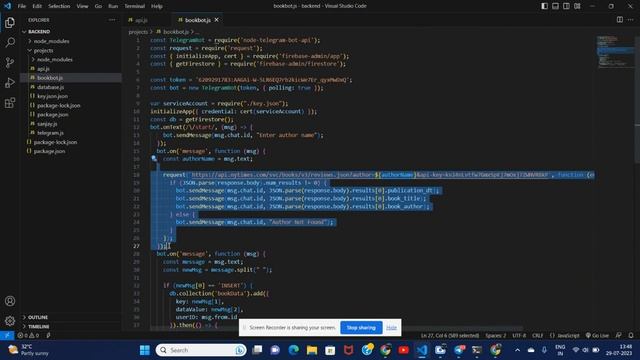
Task: Open errors and warnings in status bar
Action: [x=28, y=335]
